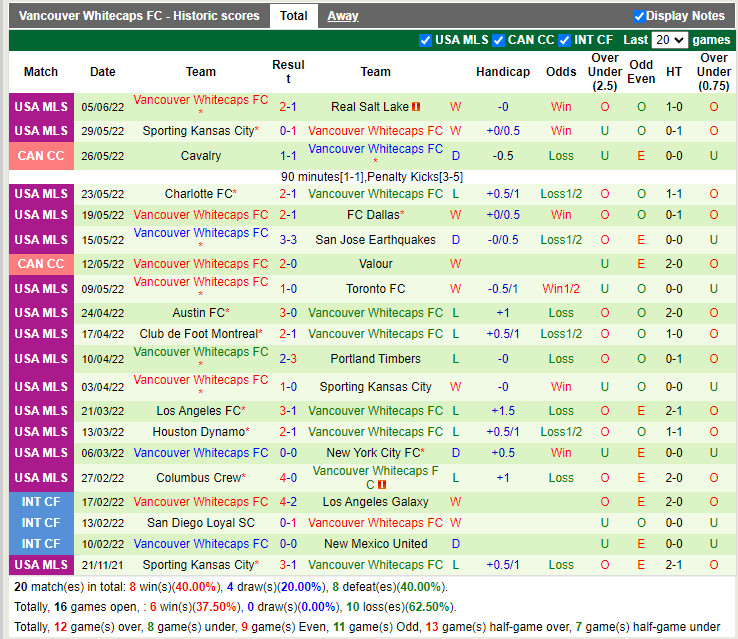Viewport: 738px width, 639px height.
Task: Open San Jose Earthquakes team page
Action: (x=375, y=240)
